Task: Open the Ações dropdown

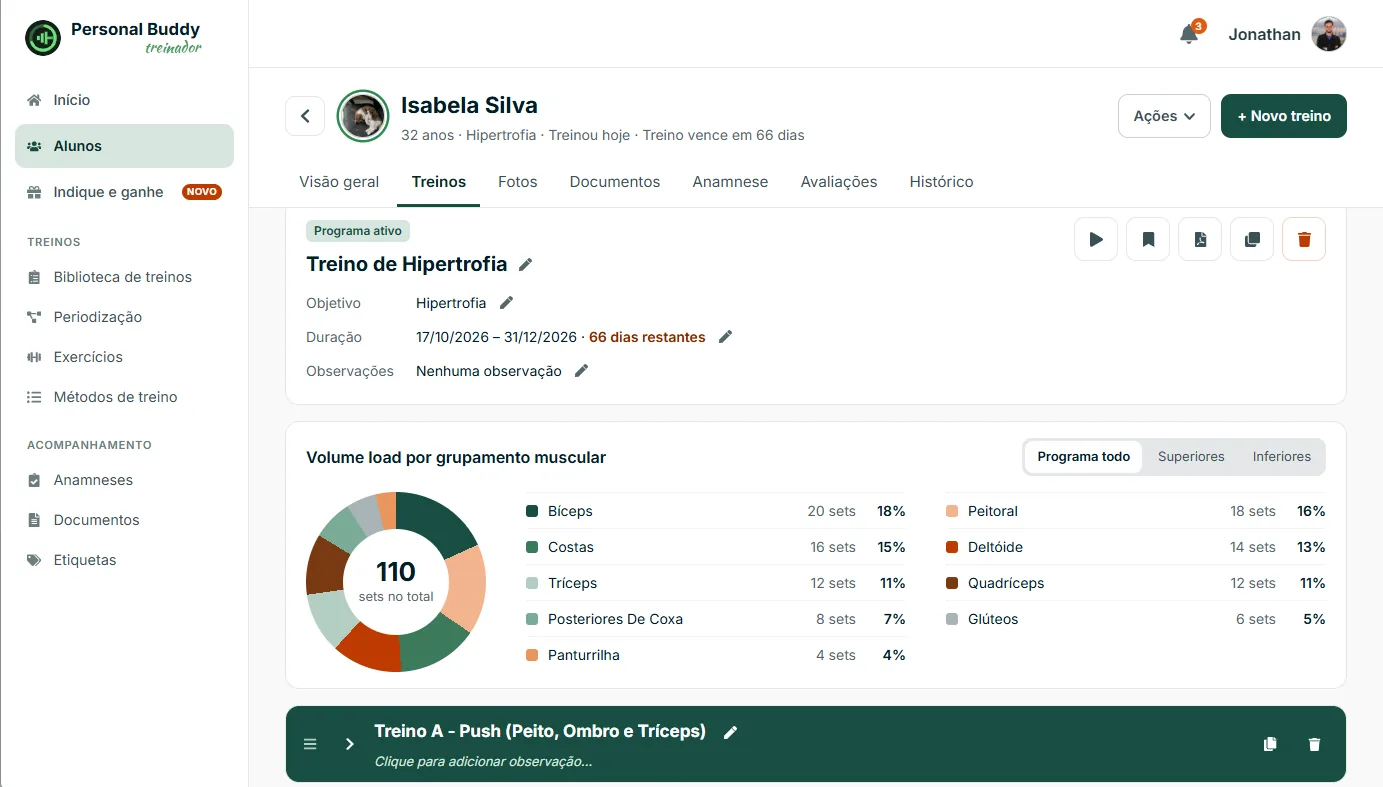Action: pos(1164,116)
